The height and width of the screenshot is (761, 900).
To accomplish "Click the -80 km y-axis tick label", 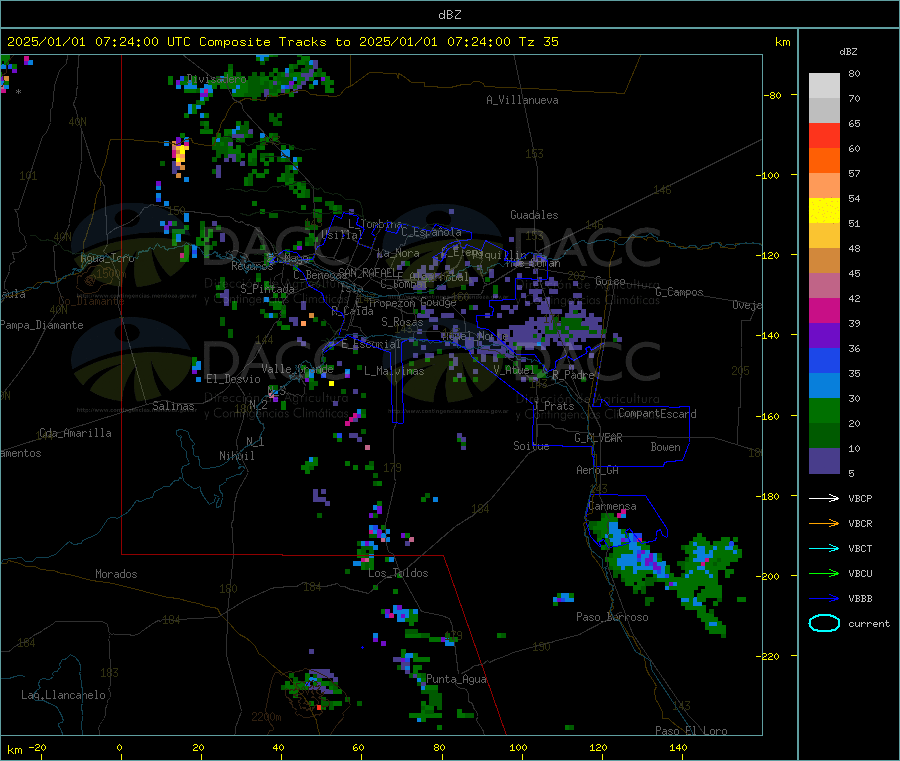I will point(772,95).
